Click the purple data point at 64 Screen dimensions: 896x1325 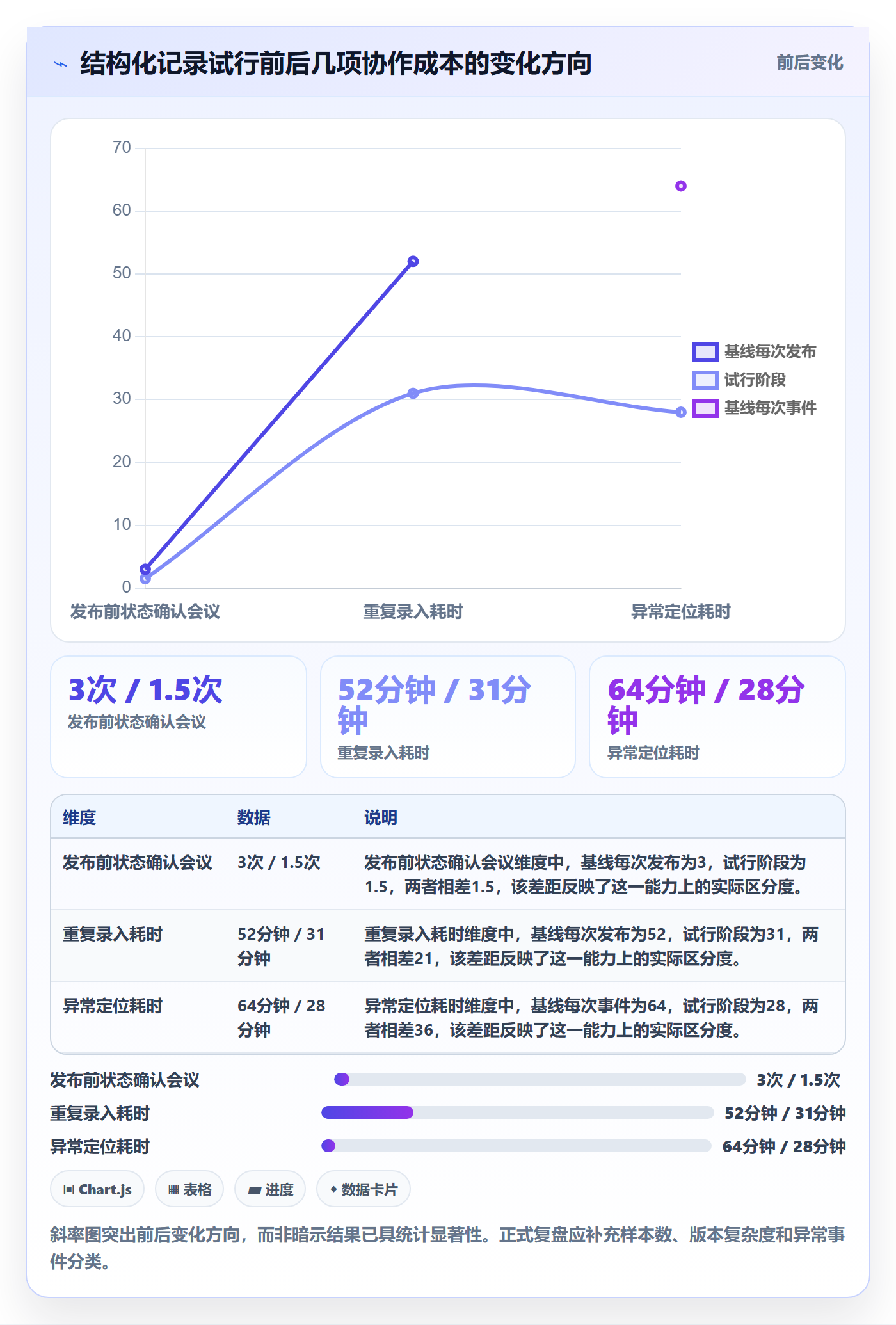tap(681, 186)
